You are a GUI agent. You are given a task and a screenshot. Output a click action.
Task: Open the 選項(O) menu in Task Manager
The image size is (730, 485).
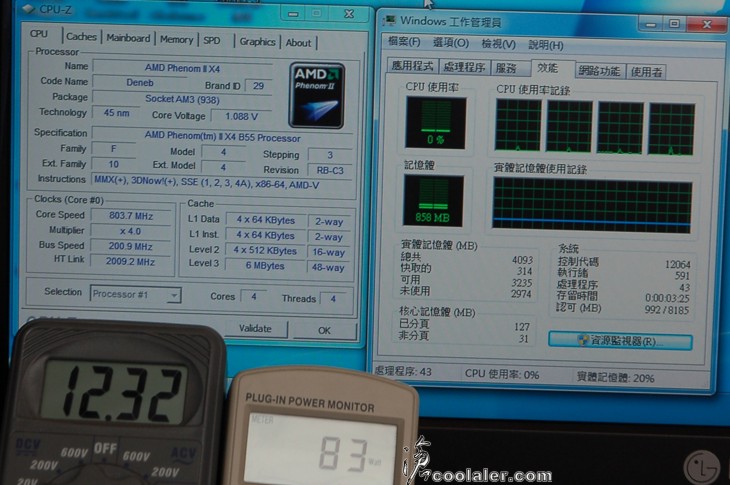coord(450,43)
